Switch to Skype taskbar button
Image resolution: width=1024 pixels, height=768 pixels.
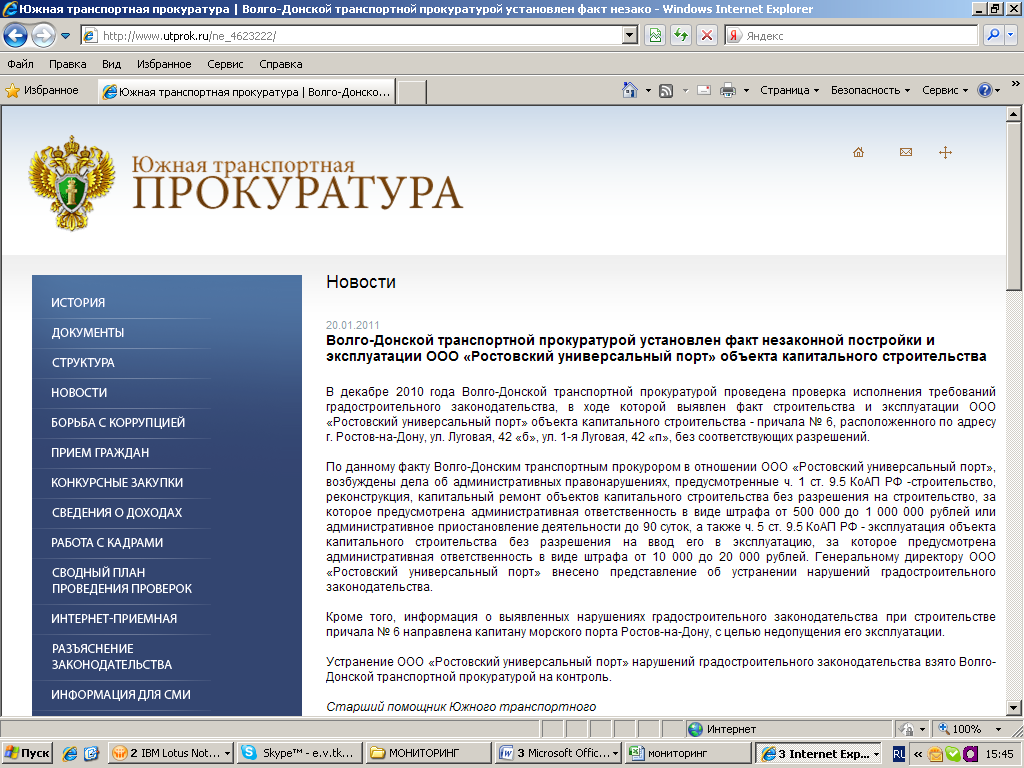point(300,753)
